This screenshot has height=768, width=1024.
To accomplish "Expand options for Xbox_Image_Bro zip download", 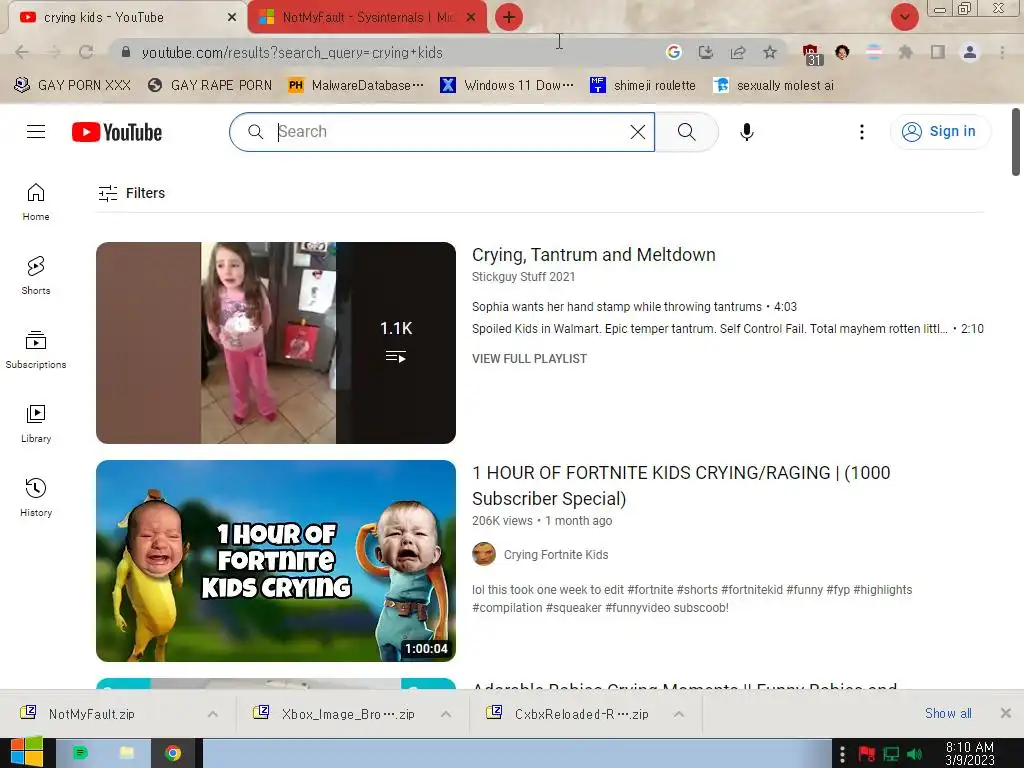I will (x=446, y=714).
